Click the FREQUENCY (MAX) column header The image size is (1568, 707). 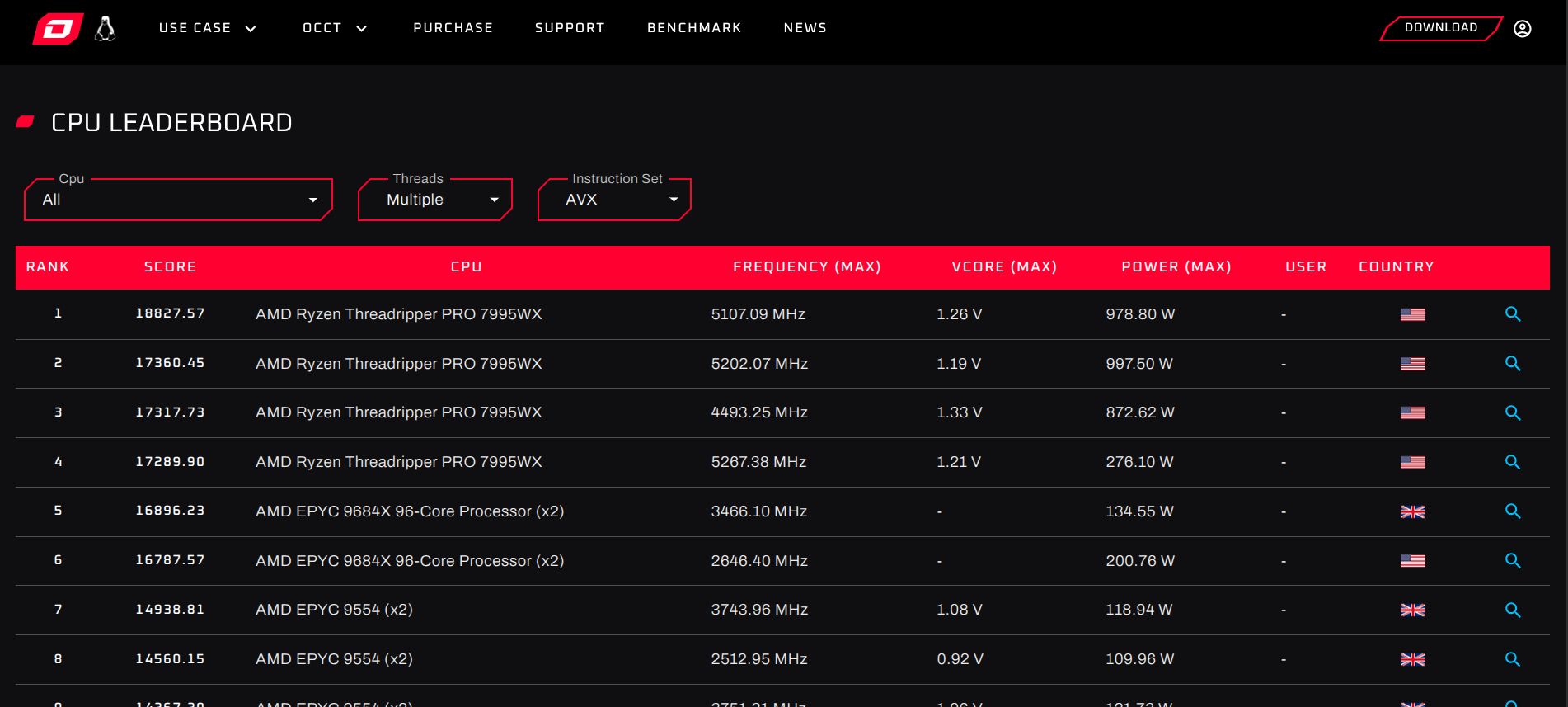point(806,267)
